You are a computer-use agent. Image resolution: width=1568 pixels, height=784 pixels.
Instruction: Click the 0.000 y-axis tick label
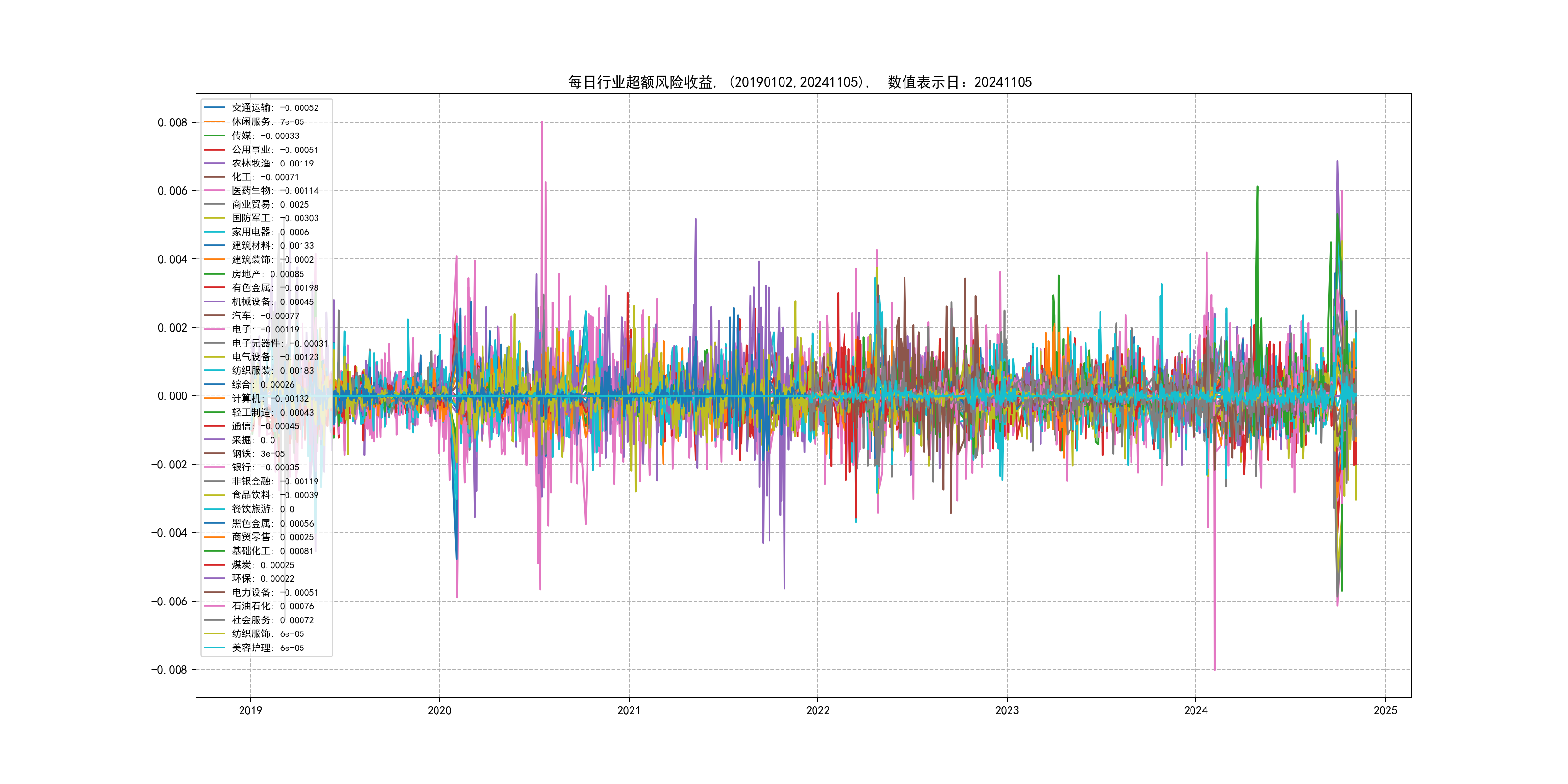tap(172, 396)
